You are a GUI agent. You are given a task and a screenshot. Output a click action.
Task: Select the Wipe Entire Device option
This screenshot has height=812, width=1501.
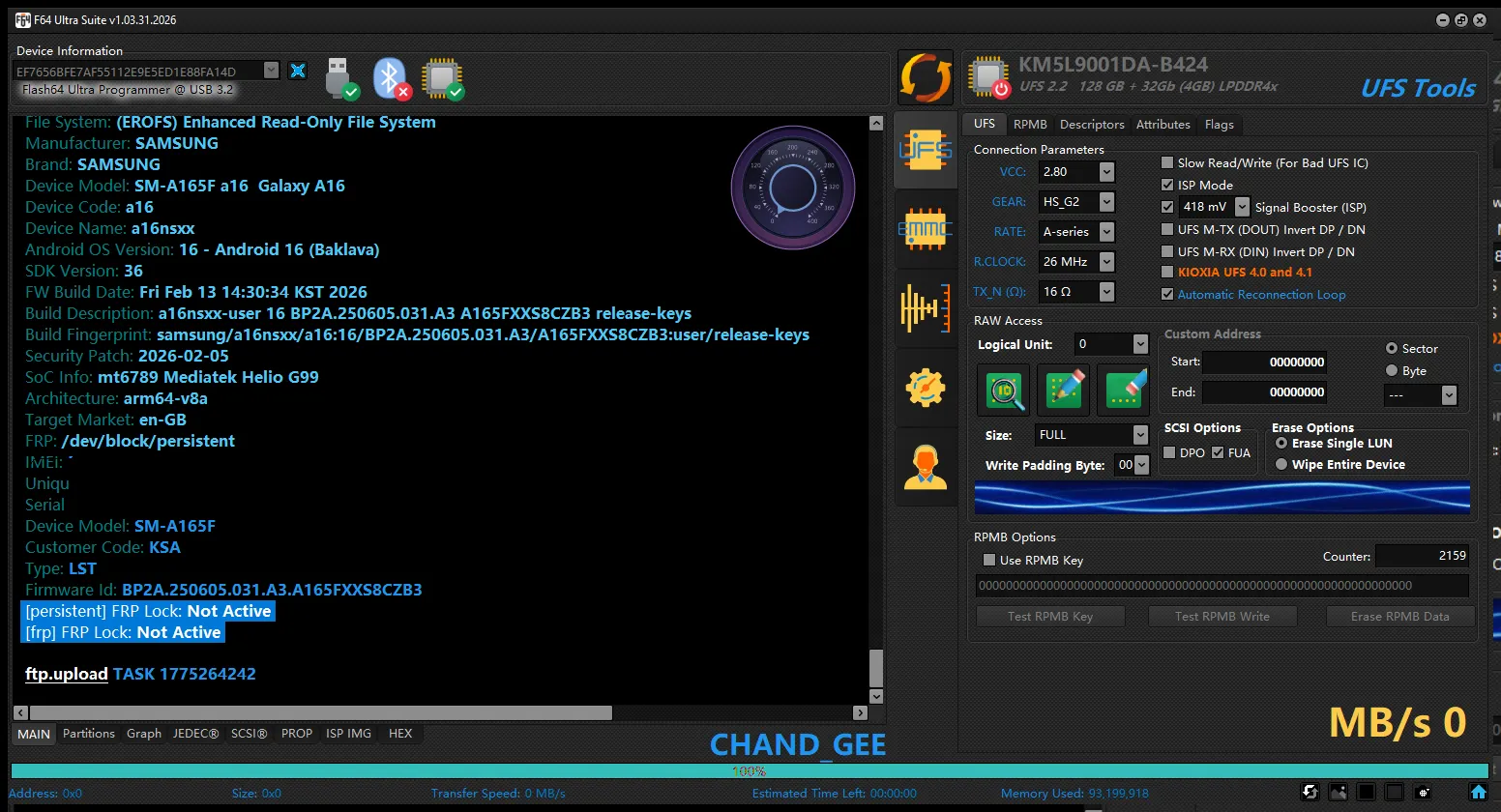point(1281,465)
